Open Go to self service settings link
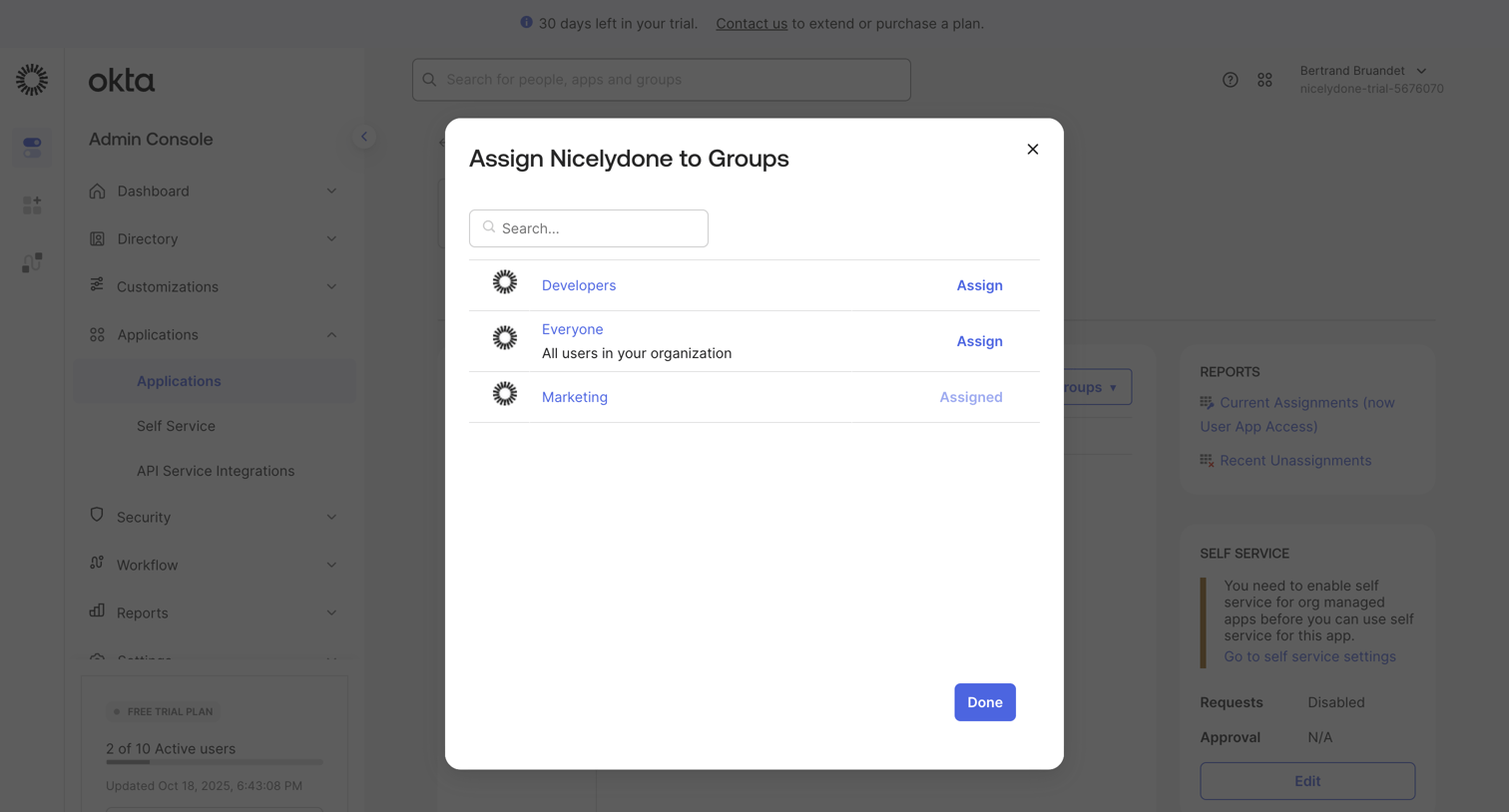The height and width of the screenshot is (812, 1509). 1309,656
